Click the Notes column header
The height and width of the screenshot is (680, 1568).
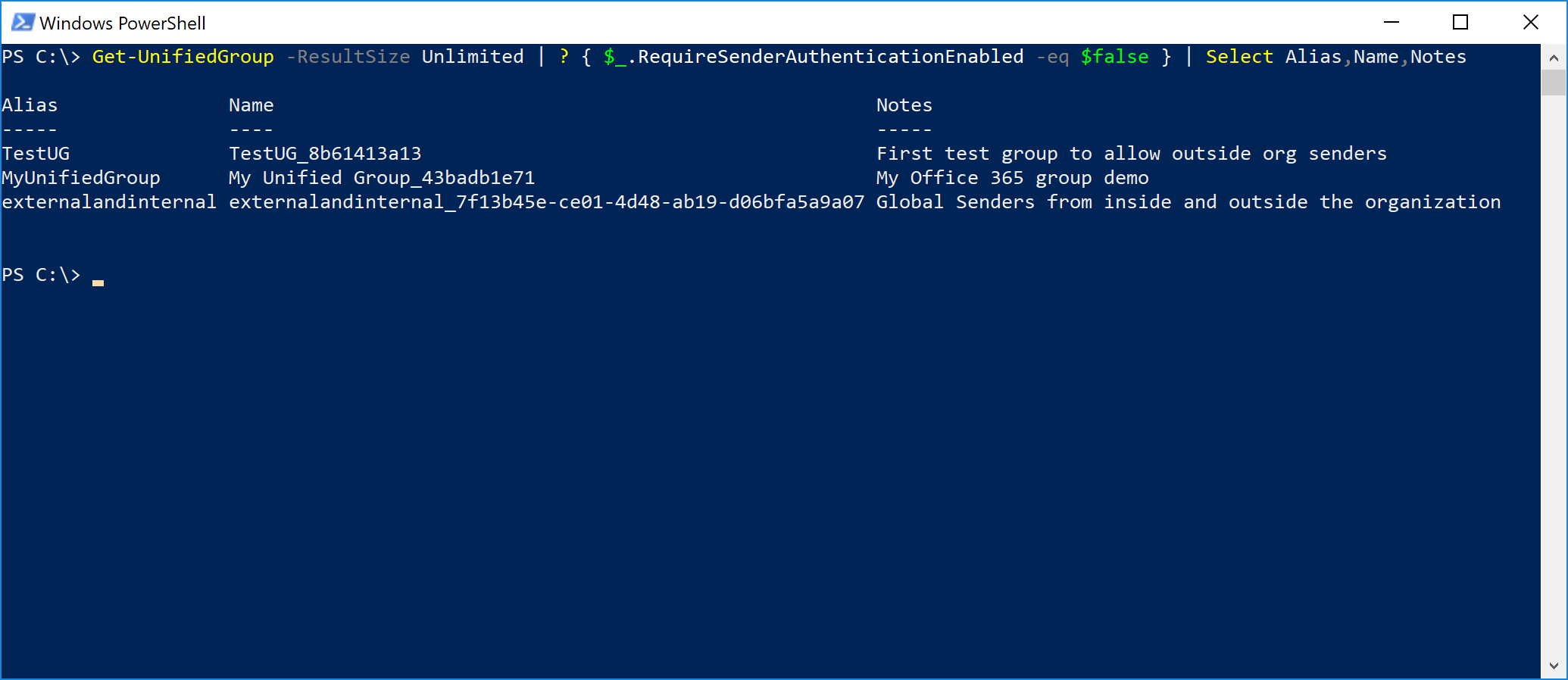click(904, 105)
